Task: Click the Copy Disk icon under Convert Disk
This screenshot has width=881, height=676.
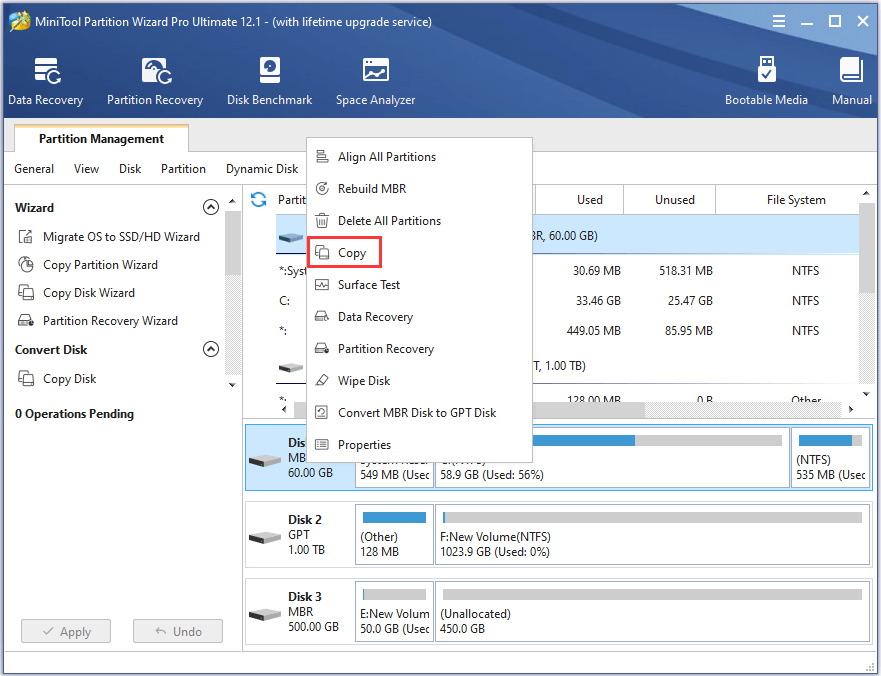Action: 25,378
